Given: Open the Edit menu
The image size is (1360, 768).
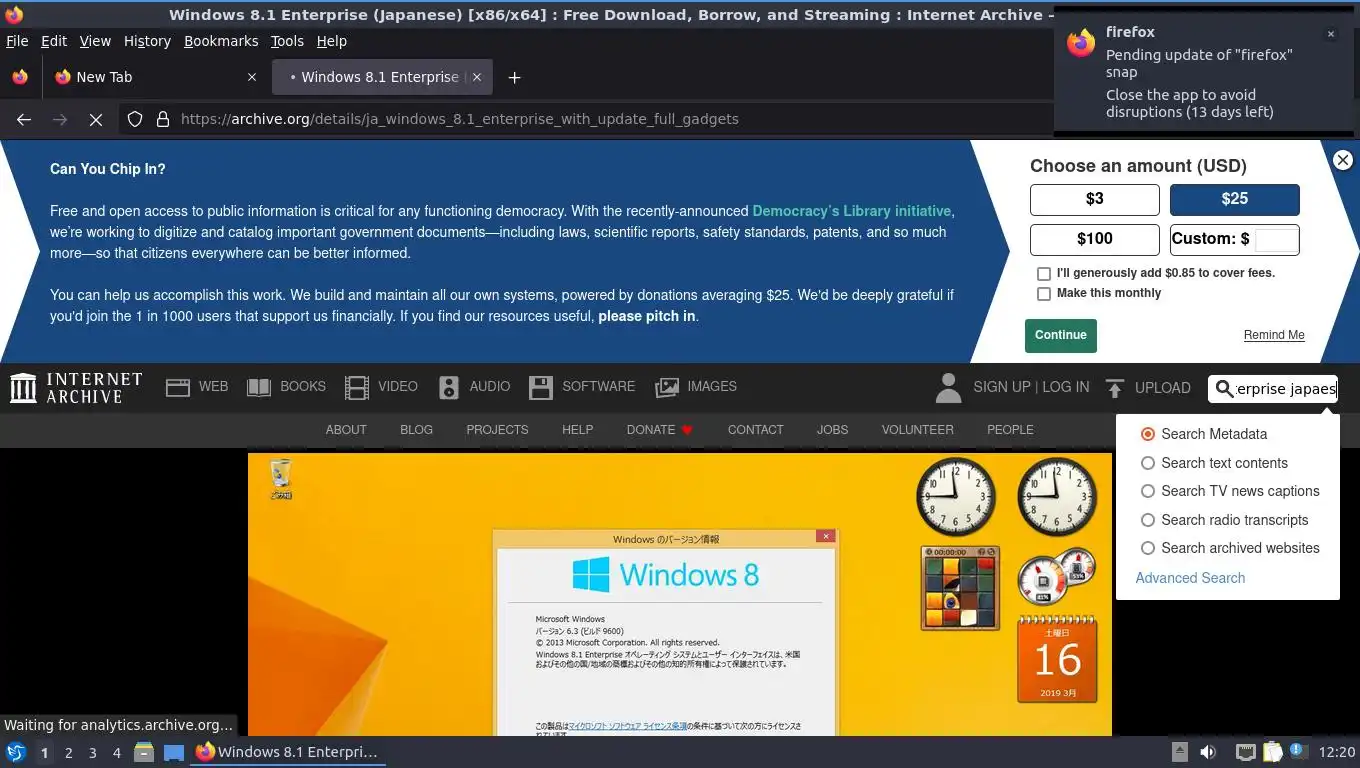Looking at the screenshot, I should coord(54,41).
